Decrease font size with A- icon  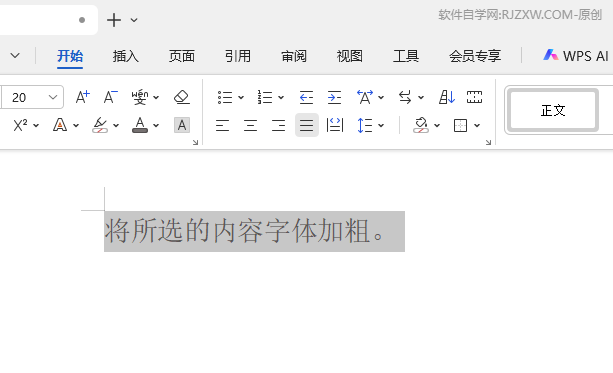point(111,97)
